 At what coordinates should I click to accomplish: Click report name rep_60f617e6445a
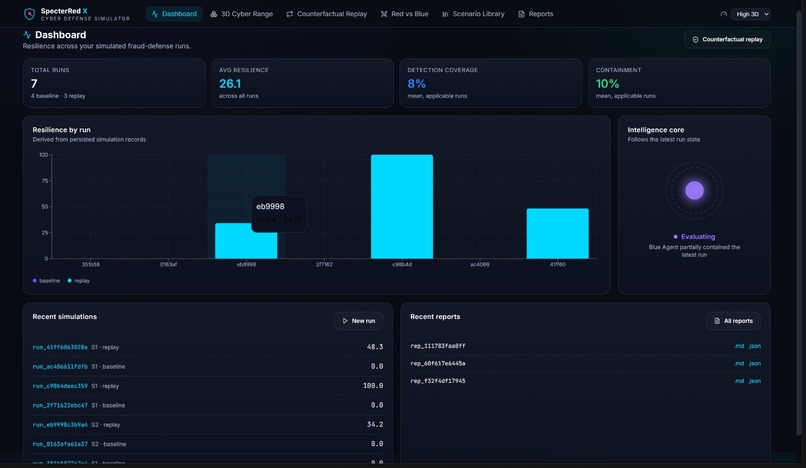[x=437, y=364]
